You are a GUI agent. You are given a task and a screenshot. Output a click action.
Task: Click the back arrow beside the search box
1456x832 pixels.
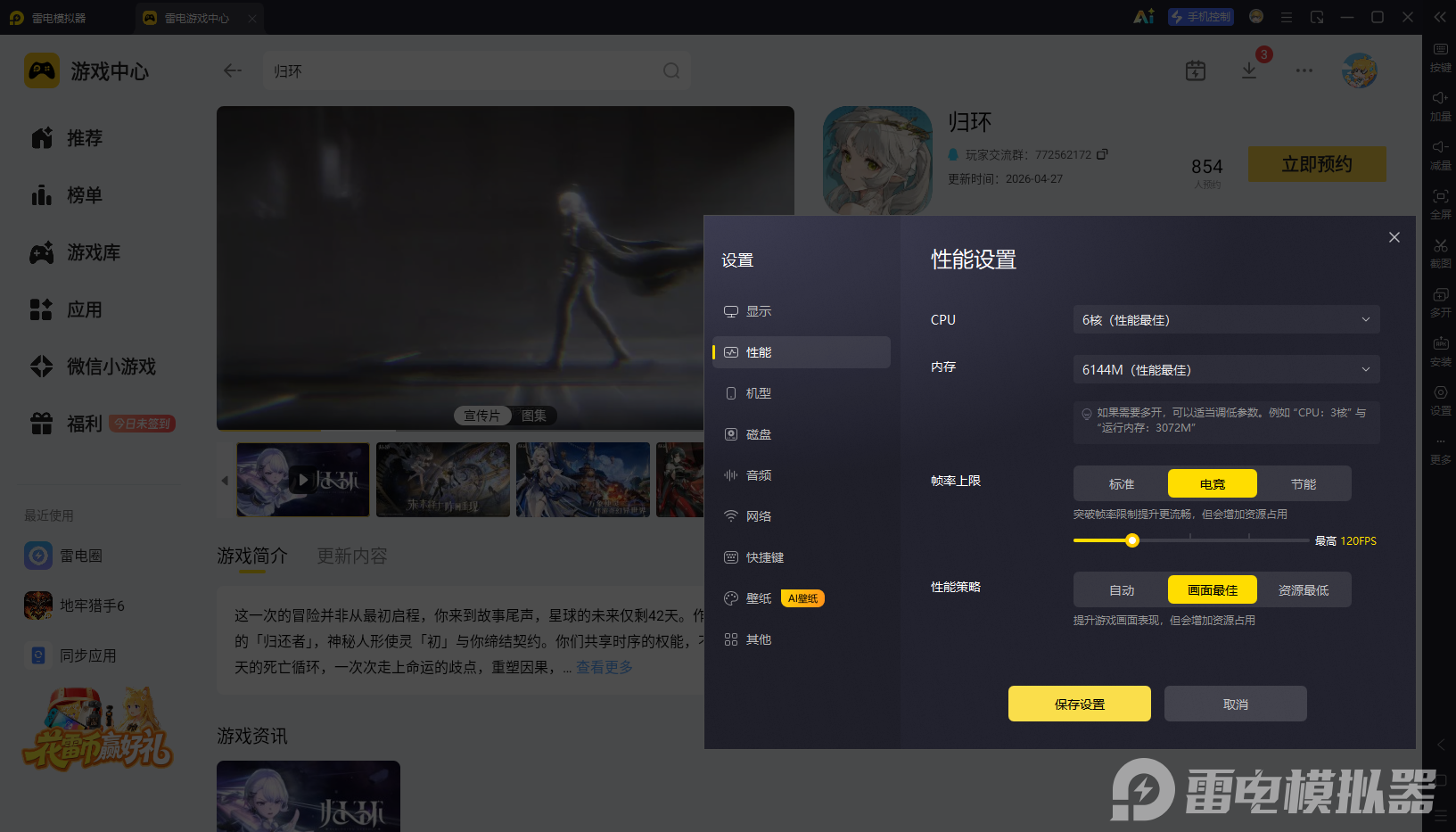[x=233, y=70]
